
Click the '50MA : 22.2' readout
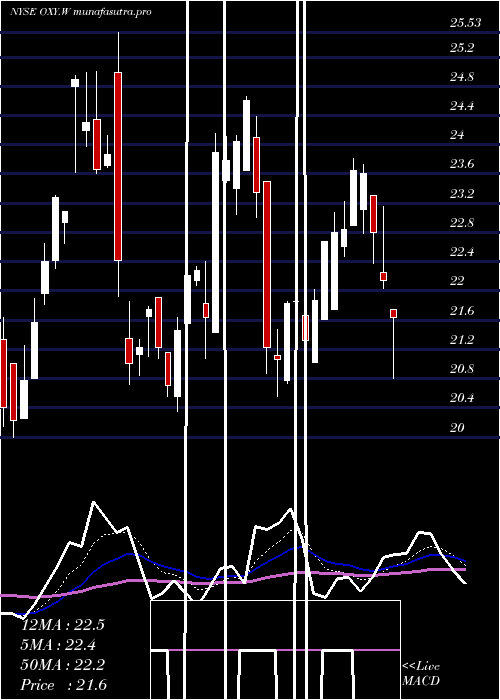click(63, 665)
